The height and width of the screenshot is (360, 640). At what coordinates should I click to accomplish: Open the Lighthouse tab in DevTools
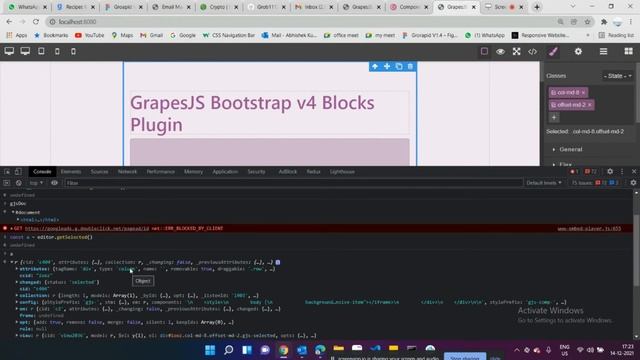(x=342, y=172)
